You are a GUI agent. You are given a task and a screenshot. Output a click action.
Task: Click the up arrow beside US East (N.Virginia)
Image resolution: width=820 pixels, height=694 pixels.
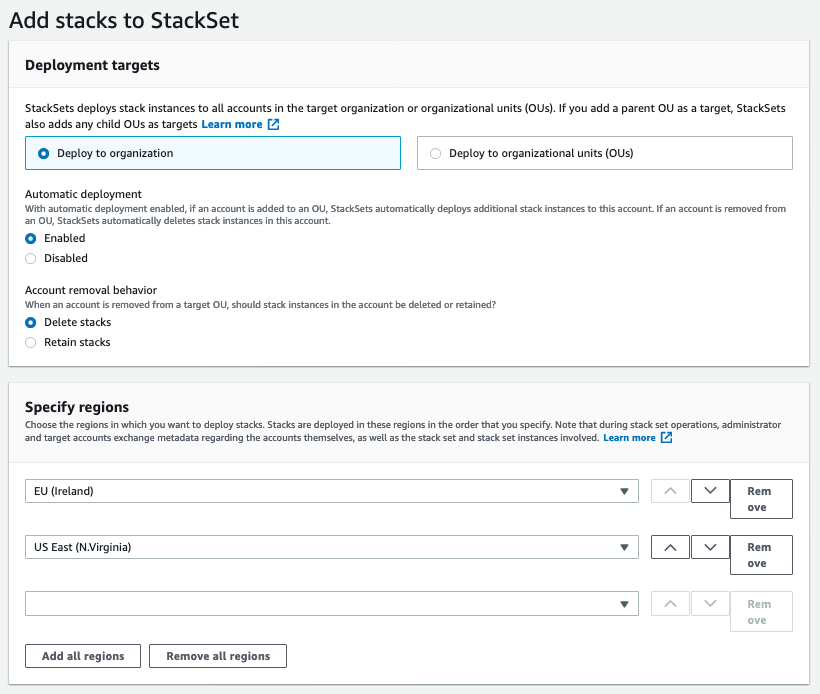[670, 547]
